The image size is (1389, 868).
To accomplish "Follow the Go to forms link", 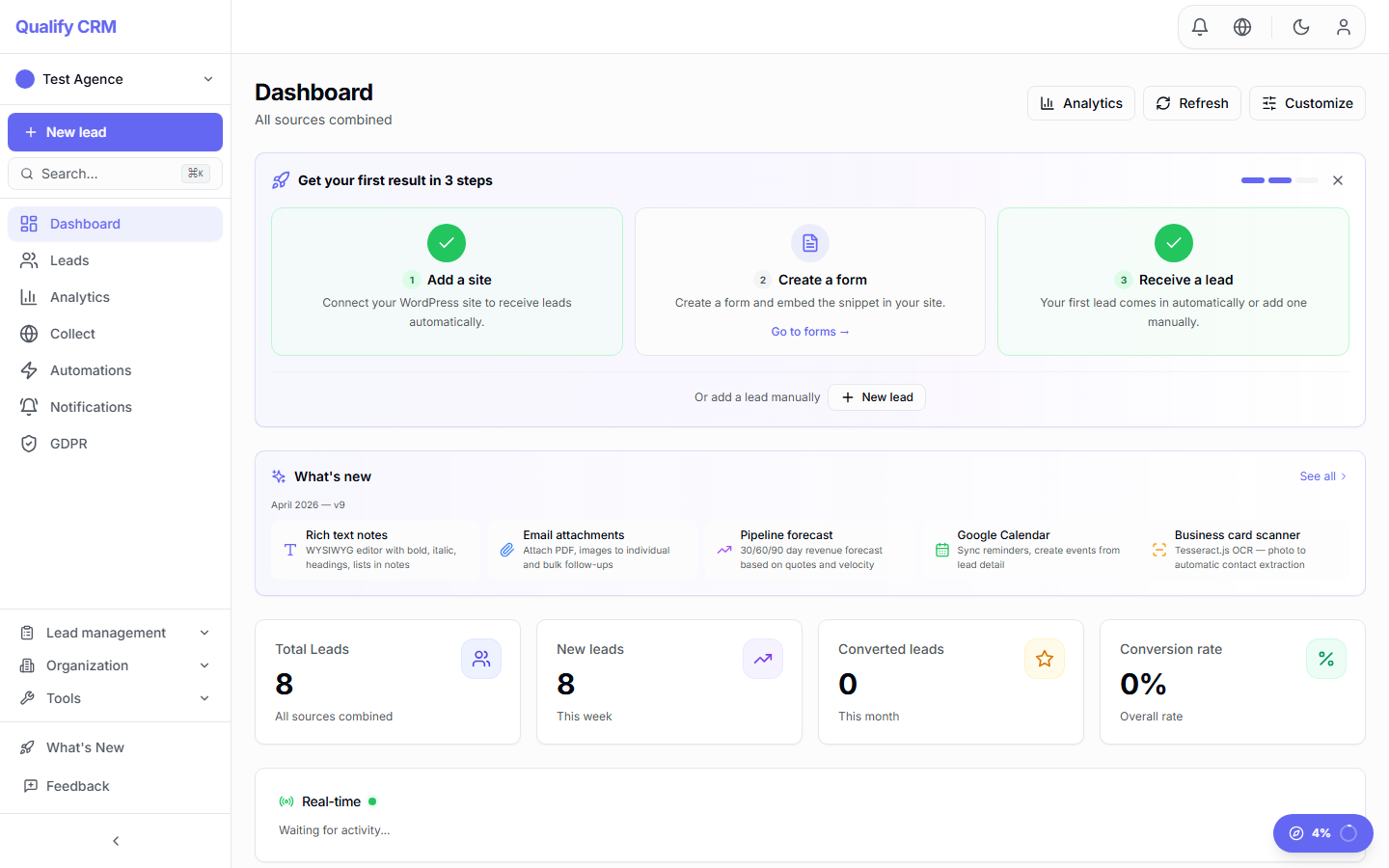I will pos(810,331).
